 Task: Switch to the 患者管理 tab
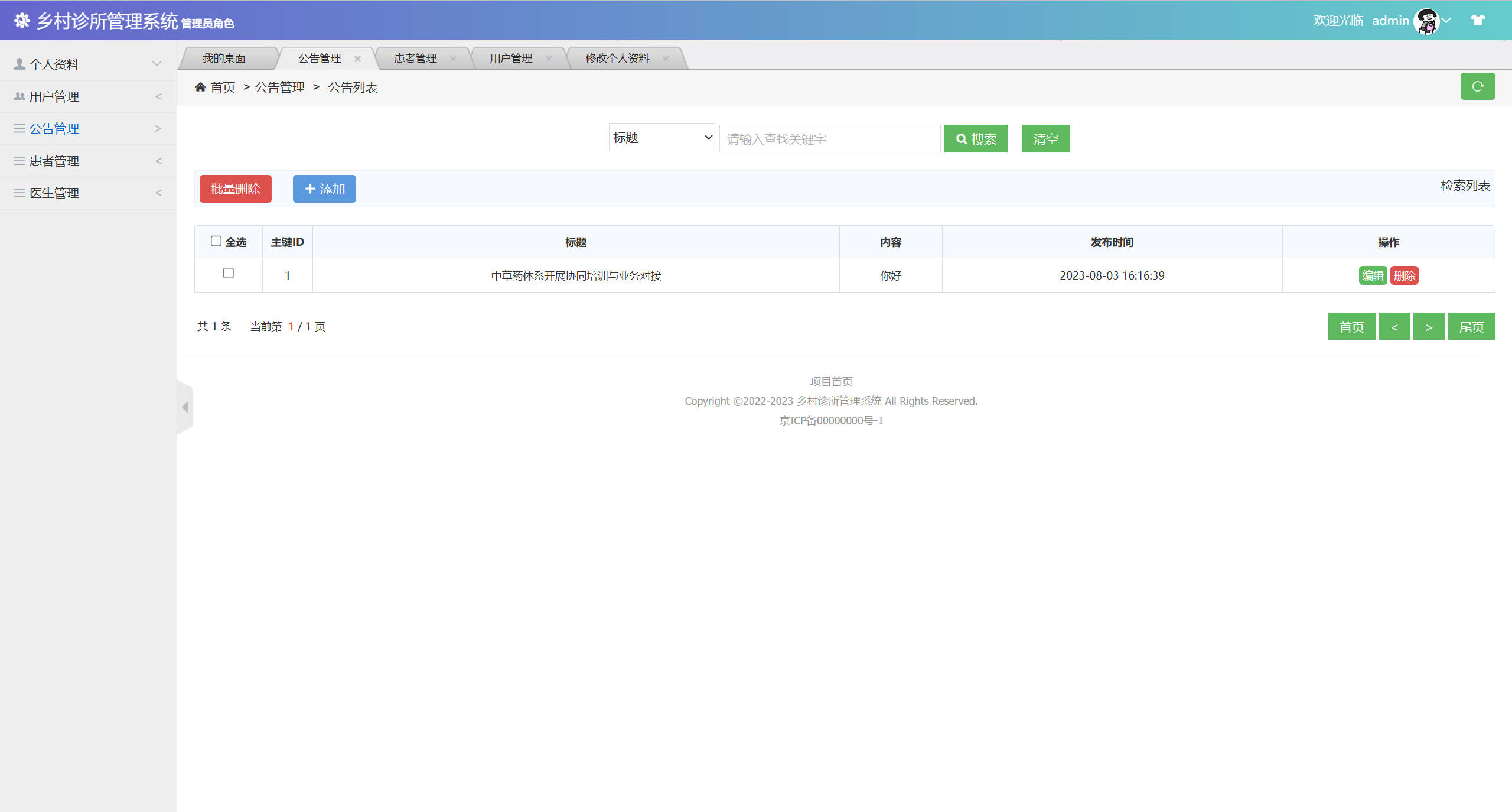[x=414, y=57]
